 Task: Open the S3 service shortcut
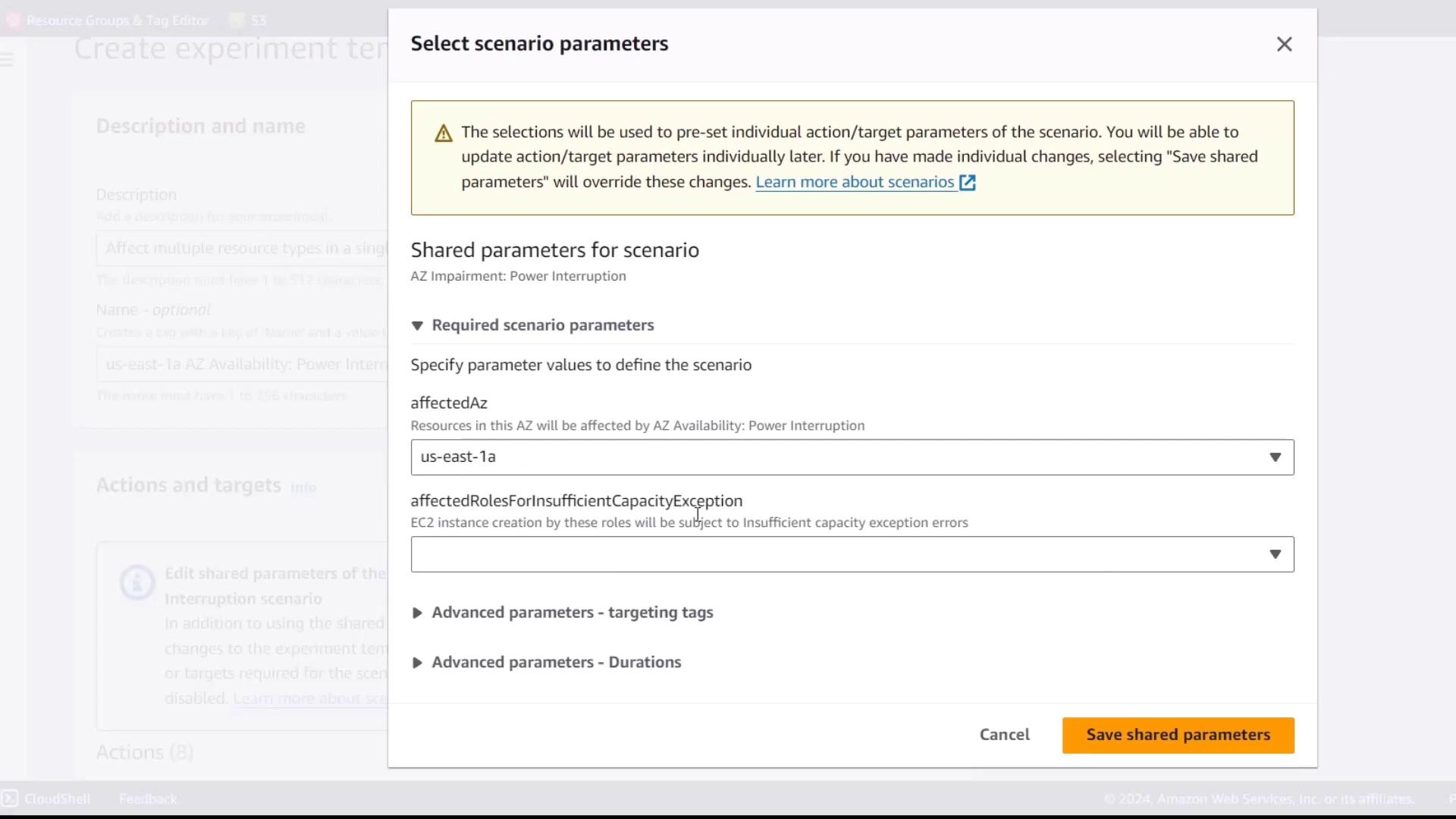tap(258, 20)
